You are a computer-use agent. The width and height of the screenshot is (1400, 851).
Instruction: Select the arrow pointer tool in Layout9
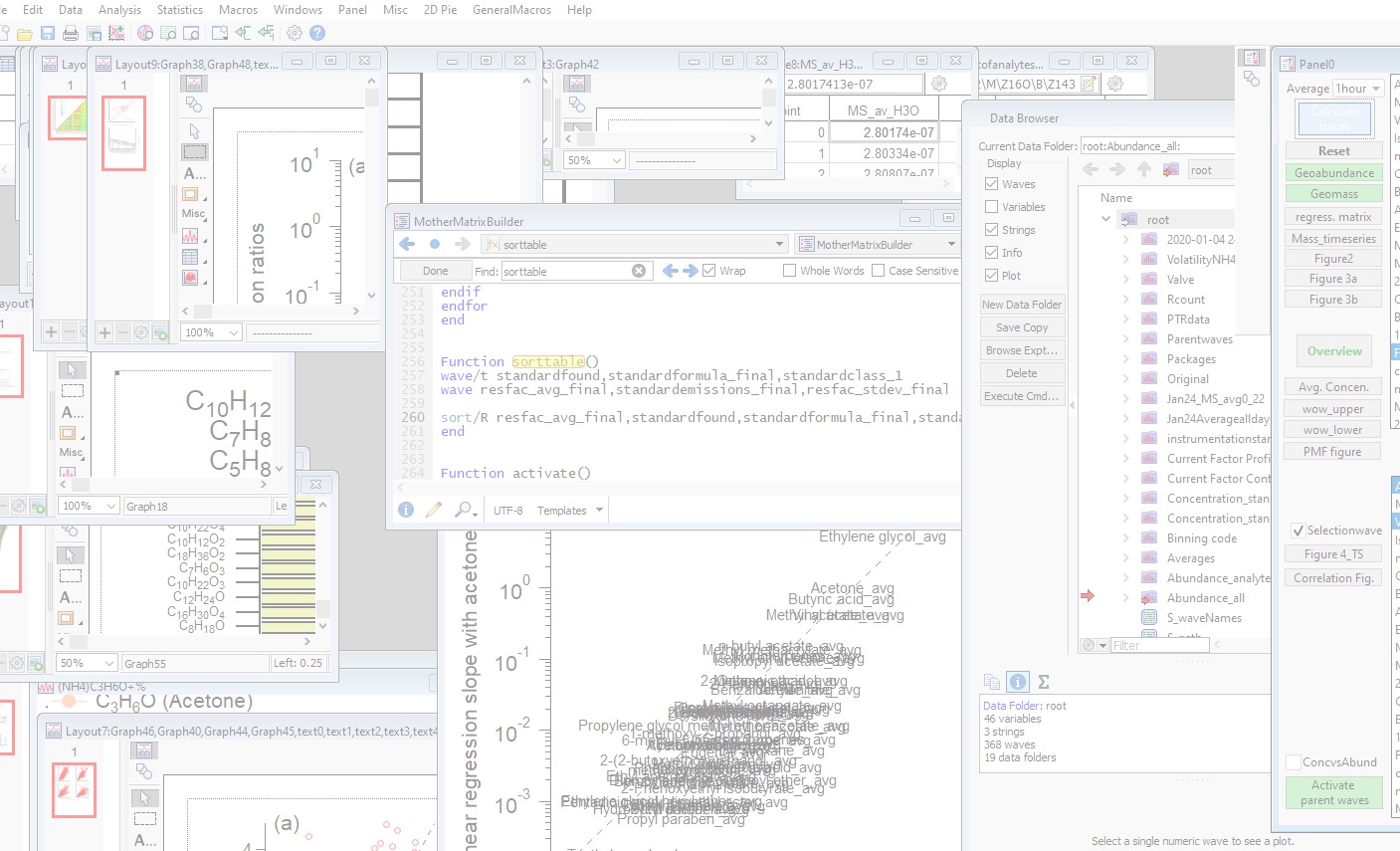tap(194, 130)
